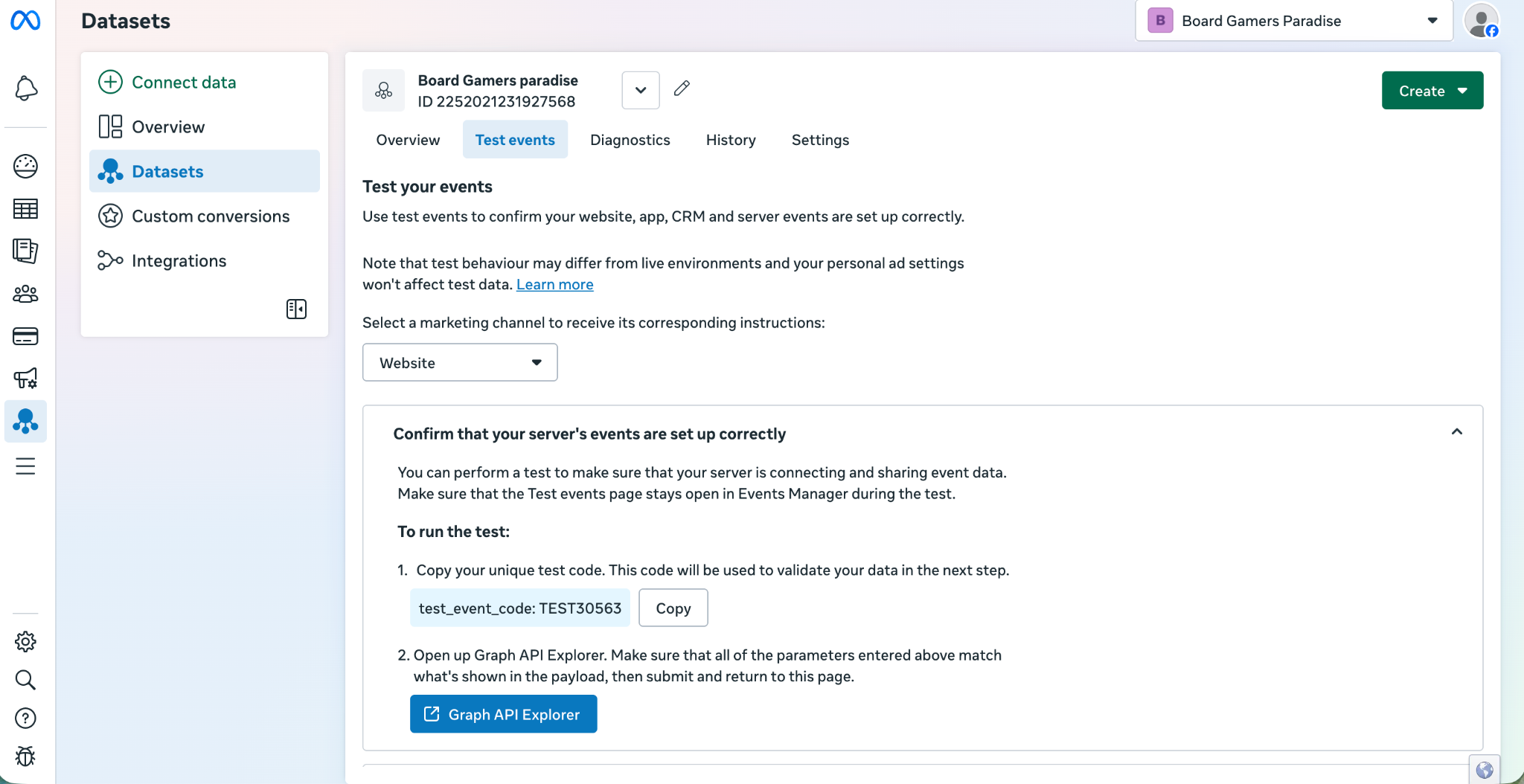Open the user profile avatar
The height and width of the screenshot is (784, 1524).
(1481, 21)
